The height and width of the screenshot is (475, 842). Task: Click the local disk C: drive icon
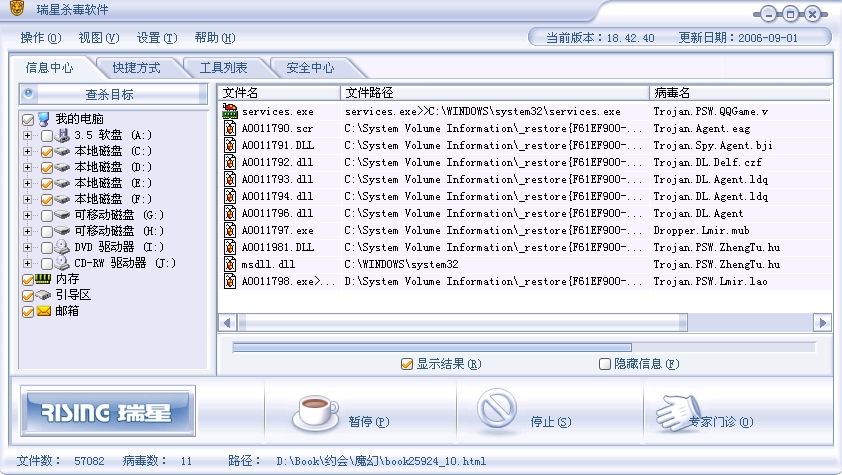pos(62,151)
